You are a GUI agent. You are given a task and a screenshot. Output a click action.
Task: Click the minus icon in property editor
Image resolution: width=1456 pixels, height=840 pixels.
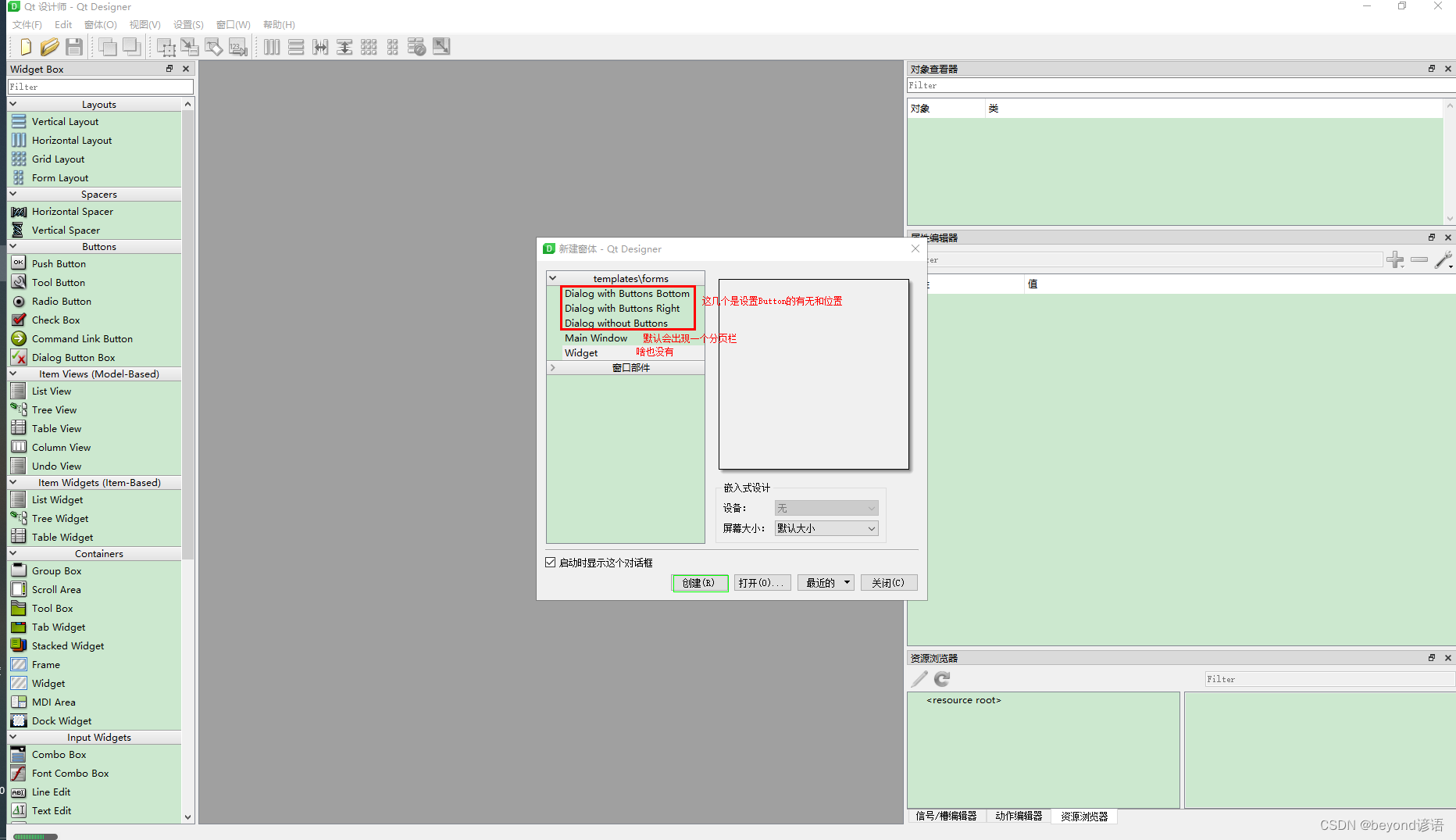tap(1419, 259)
